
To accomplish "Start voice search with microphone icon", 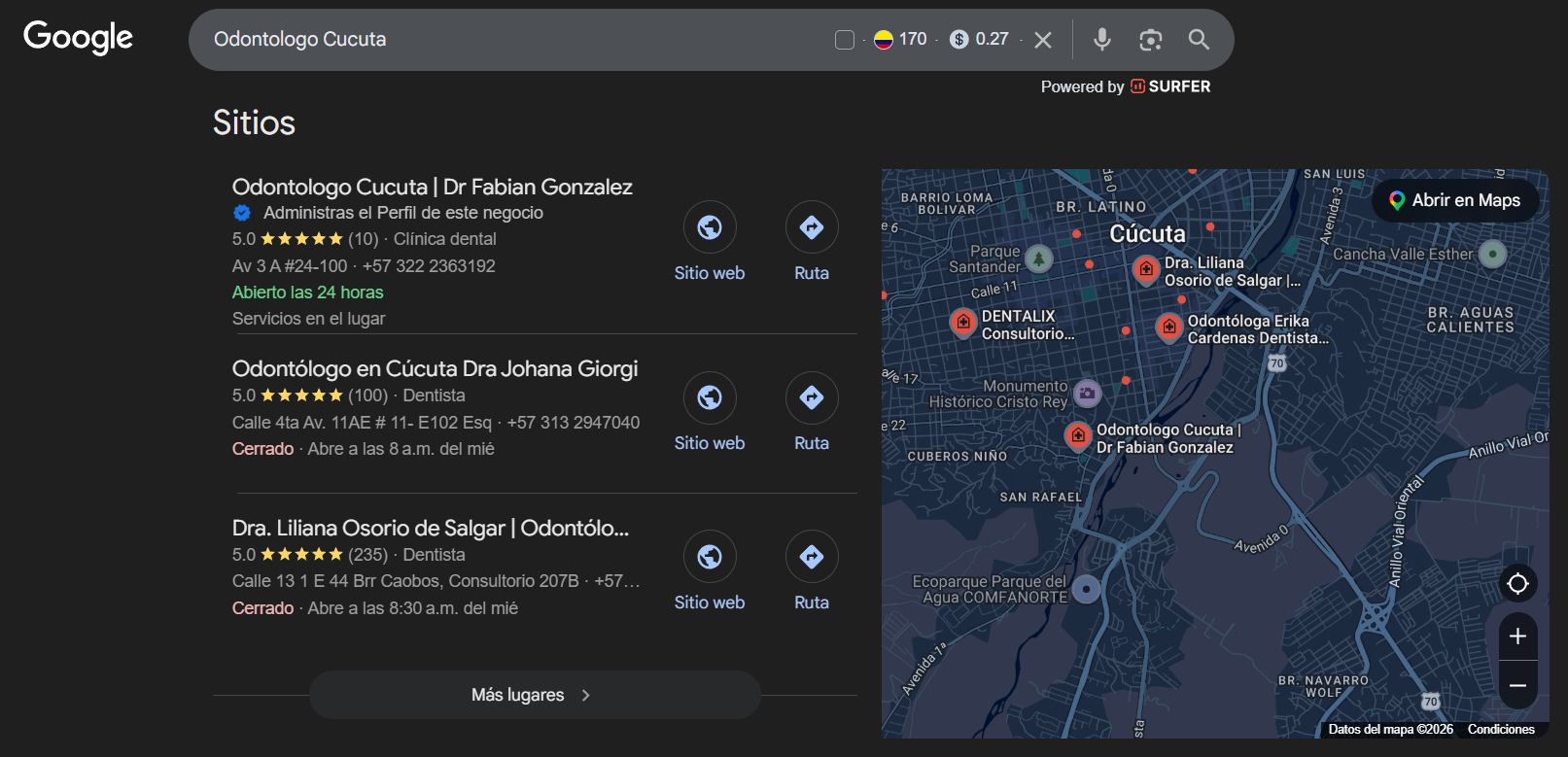I will tap(1101, 39).
